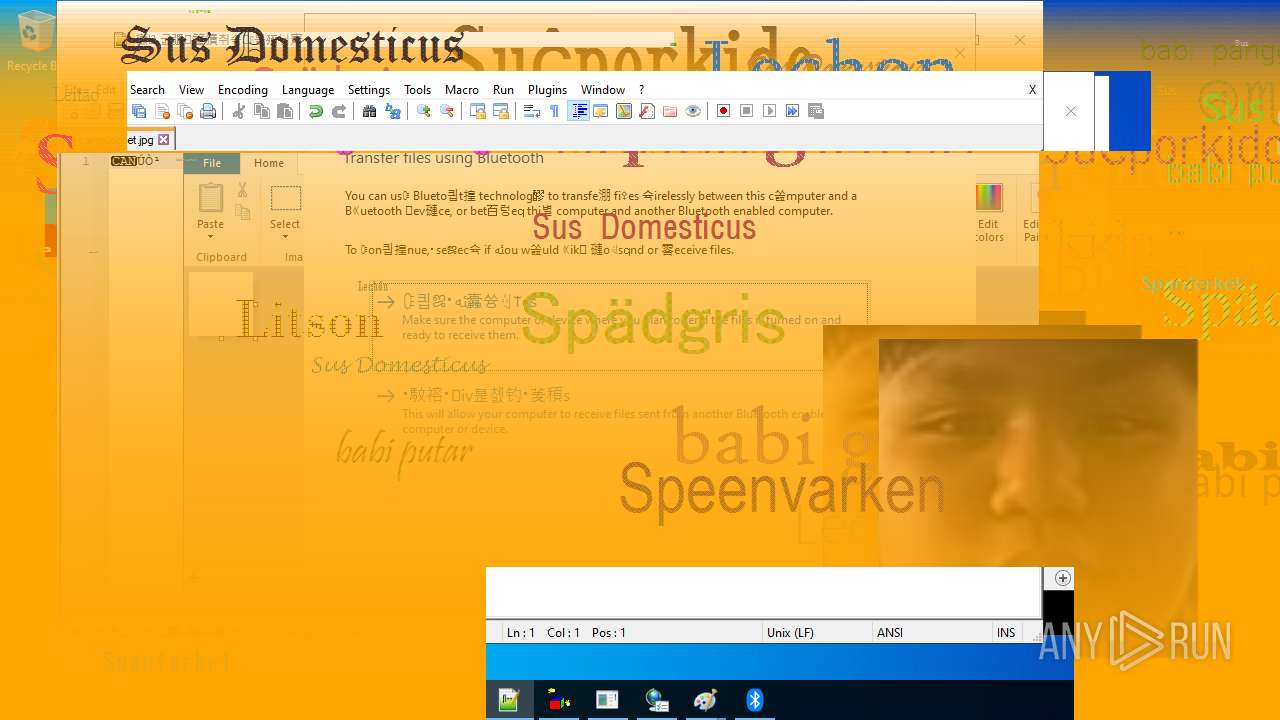Click the Synchronize Horizontal Scrolling icon
This screenshot has height=720, width=1280.
pyautogui.click(x=501, y=111)
